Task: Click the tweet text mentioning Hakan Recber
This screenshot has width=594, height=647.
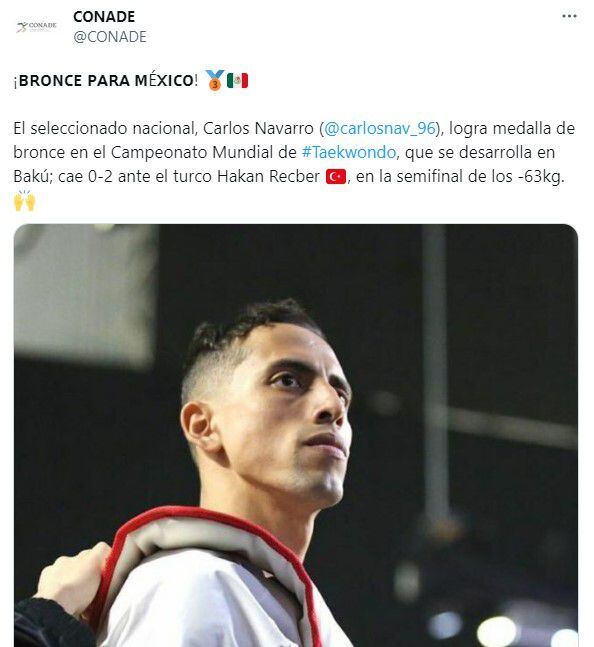Action: (268, 177)
